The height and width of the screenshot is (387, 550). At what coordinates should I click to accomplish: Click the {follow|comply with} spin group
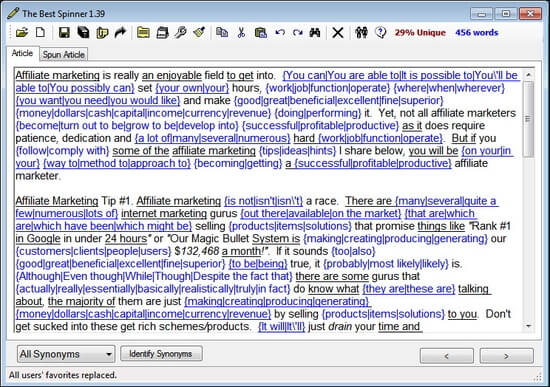pos(62,151)
